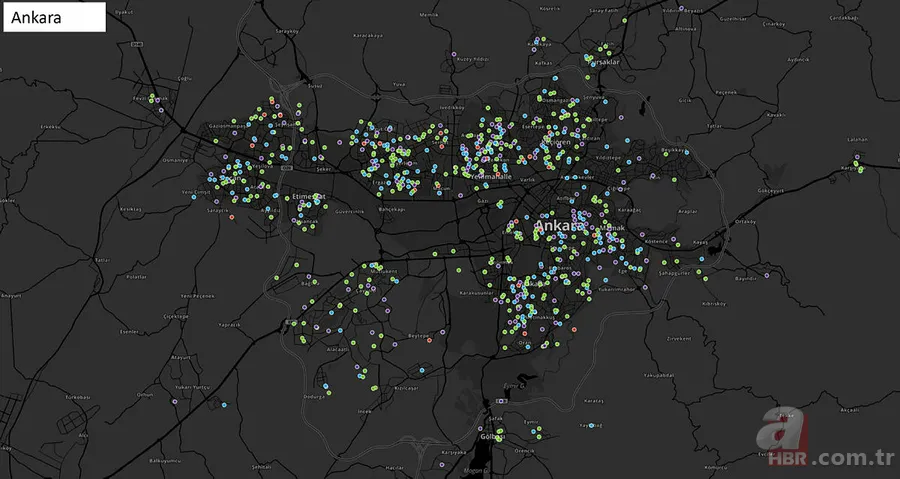
Task: Click the Zirvekent place label
Action: tap(679, 338)
